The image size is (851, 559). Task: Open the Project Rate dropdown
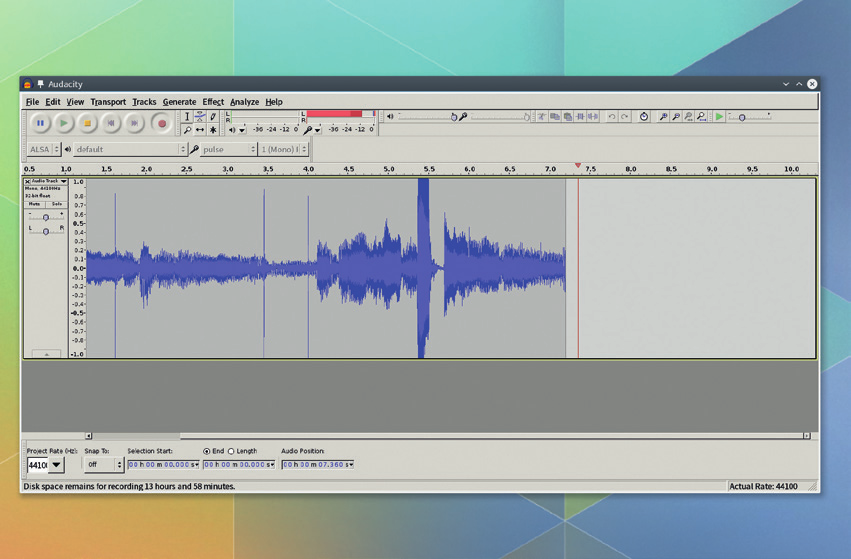pos(56,465)
